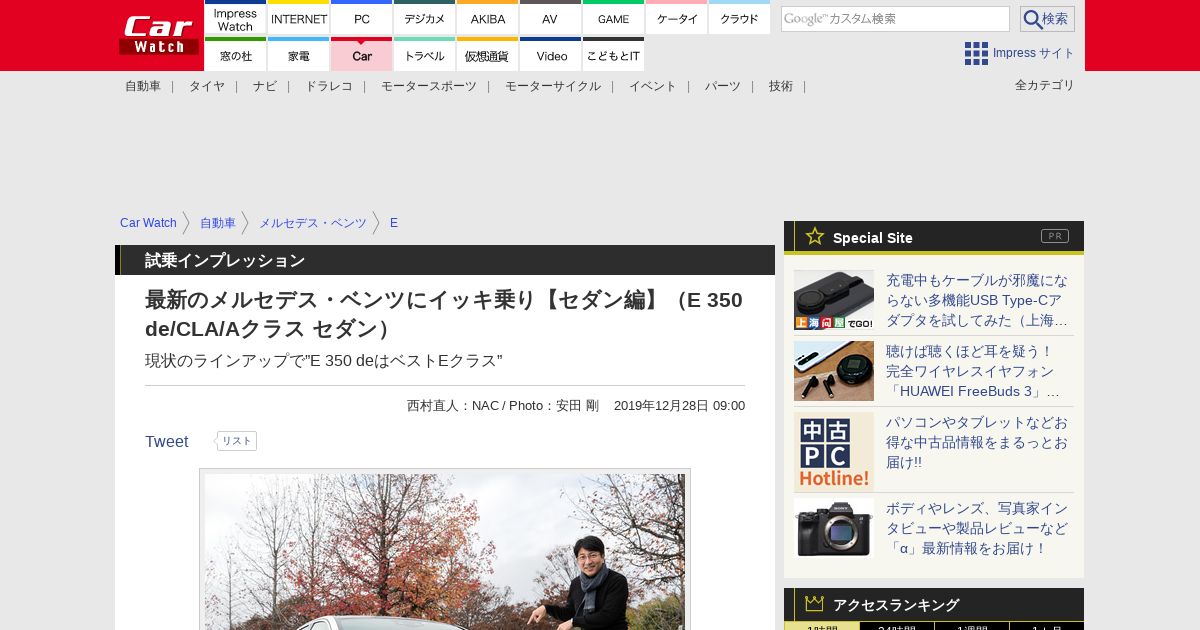Select the 1ヶ月 ranking tab

pyautogui.click(x=1047, y=627)
